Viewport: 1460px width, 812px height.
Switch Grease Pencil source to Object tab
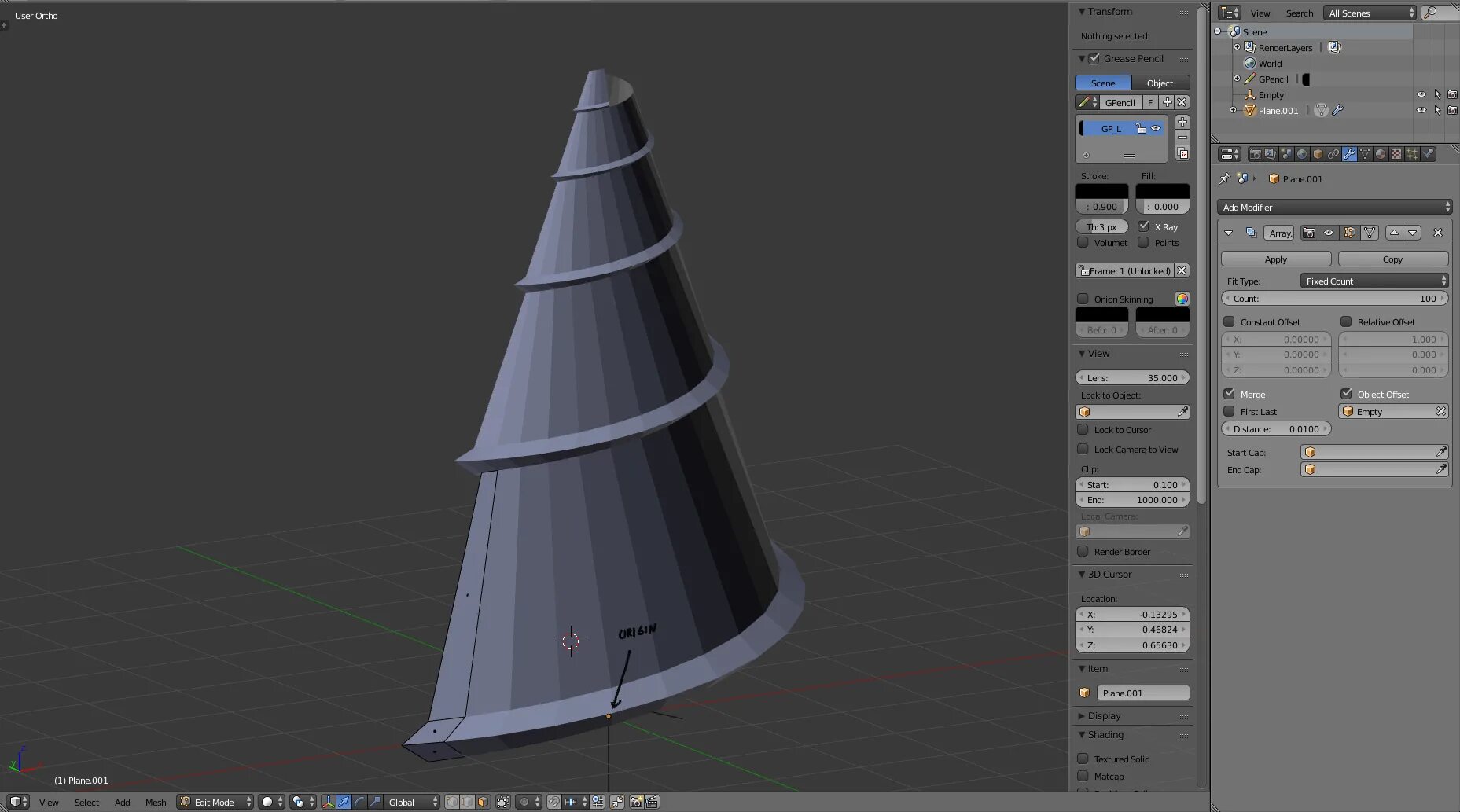tap(1160, 83)
